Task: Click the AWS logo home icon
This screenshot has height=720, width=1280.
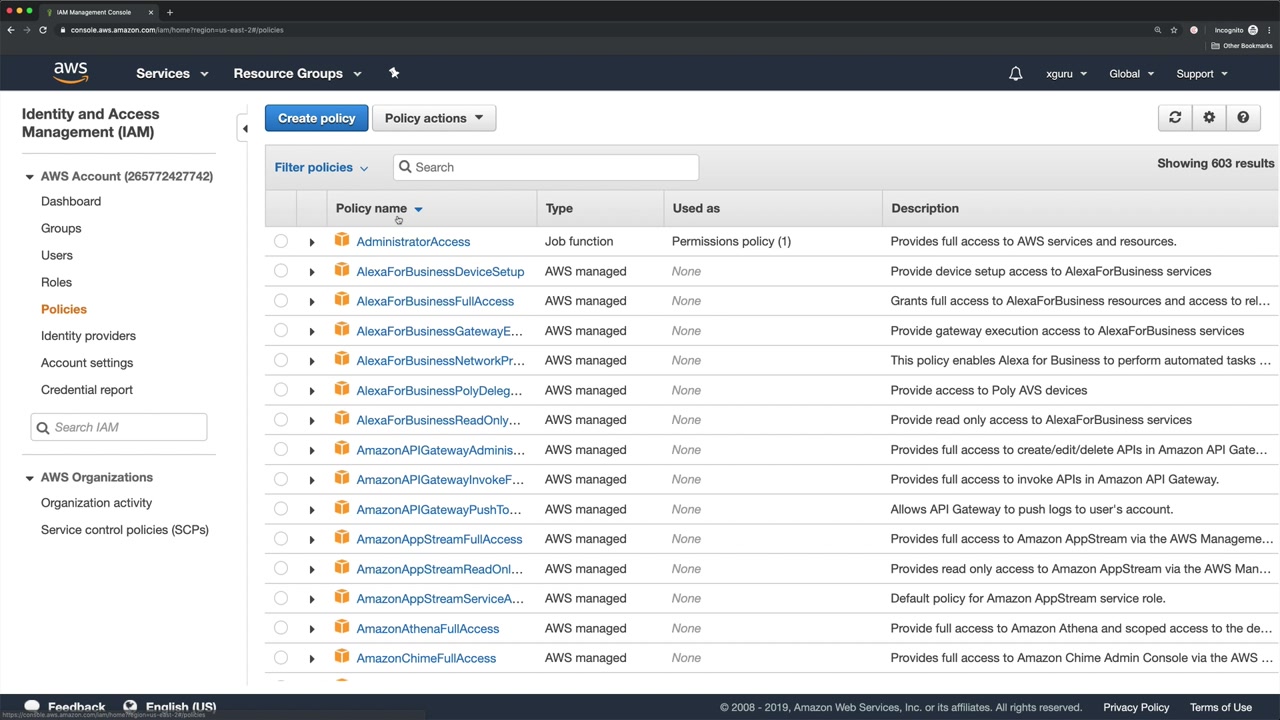Action: tap(71, 73)
